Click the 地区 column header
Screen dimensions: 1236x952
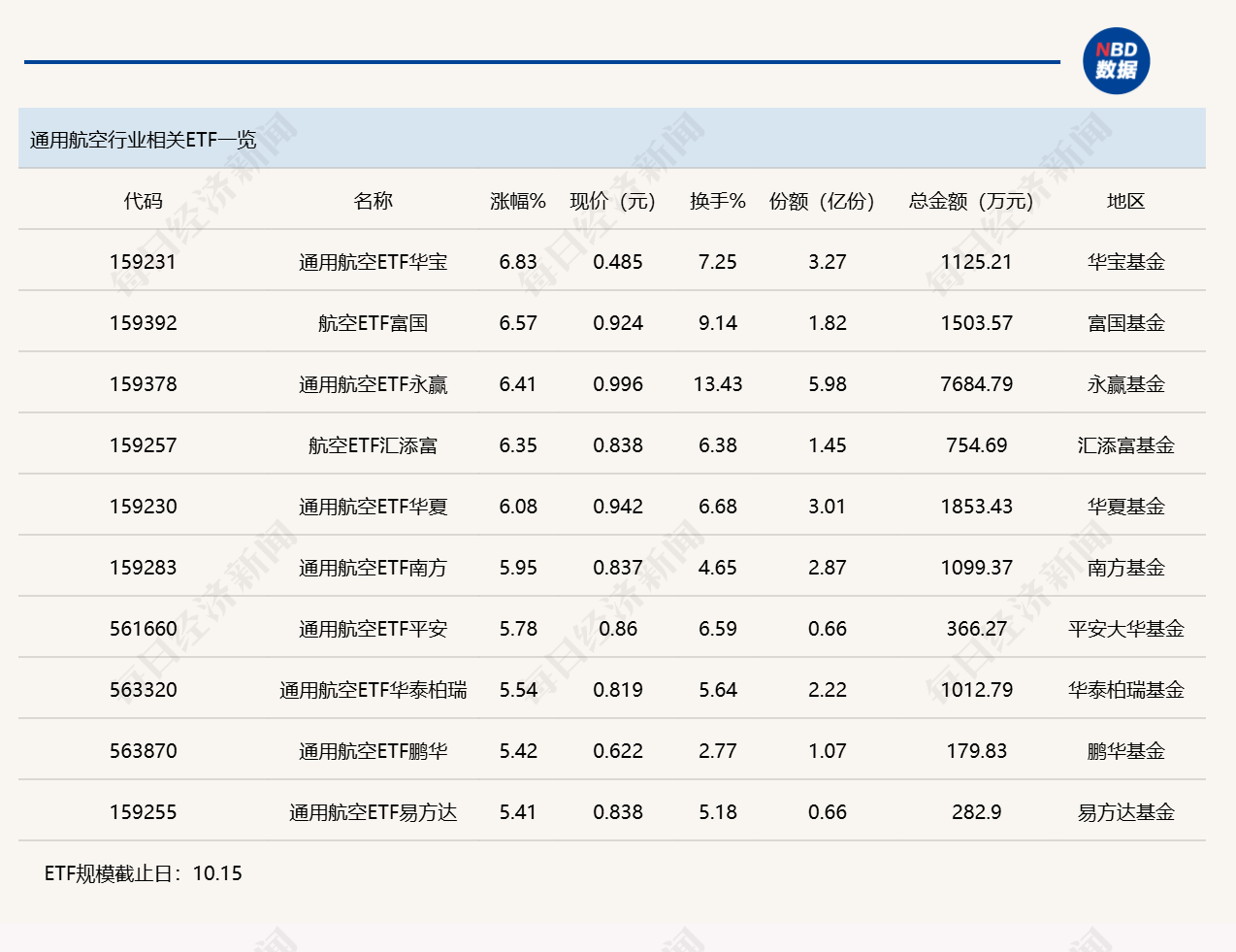tap(1126, 201)
